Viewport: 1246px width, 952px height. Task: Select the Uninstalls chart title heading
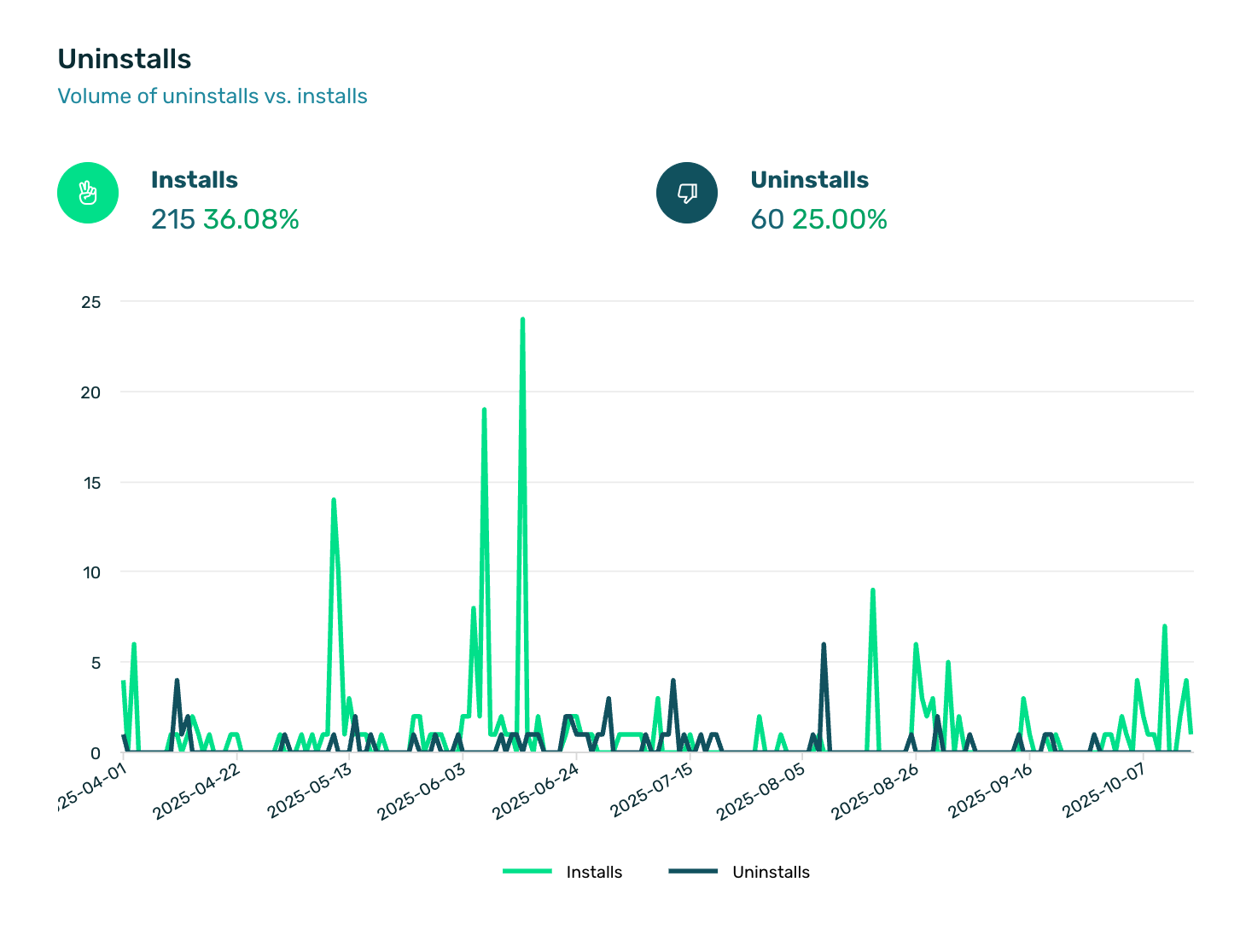[x=125, y=58]
